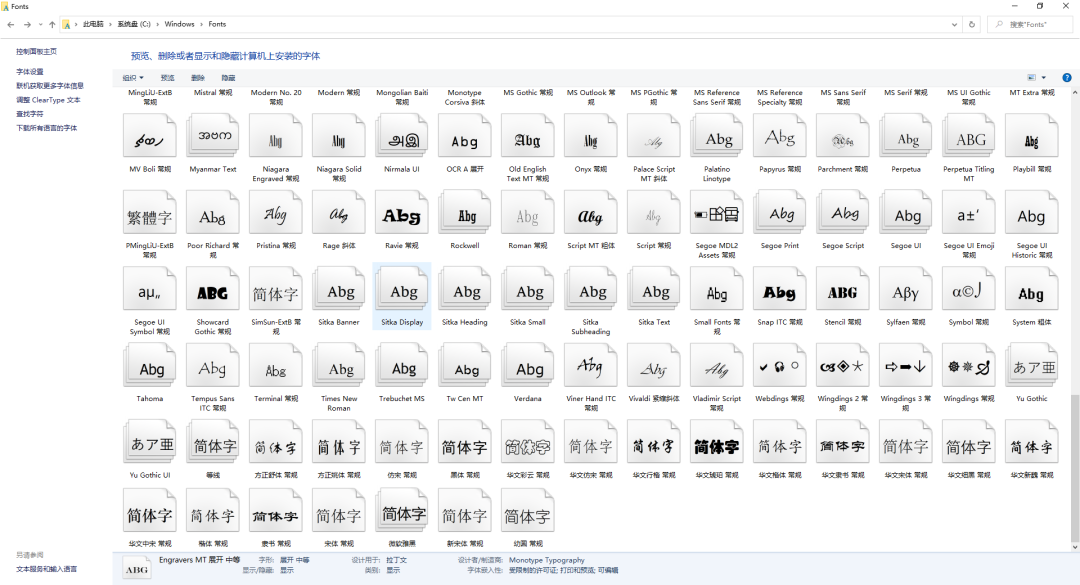Select the Times New Roman font
1080x585 pixels.
[339, 367]
